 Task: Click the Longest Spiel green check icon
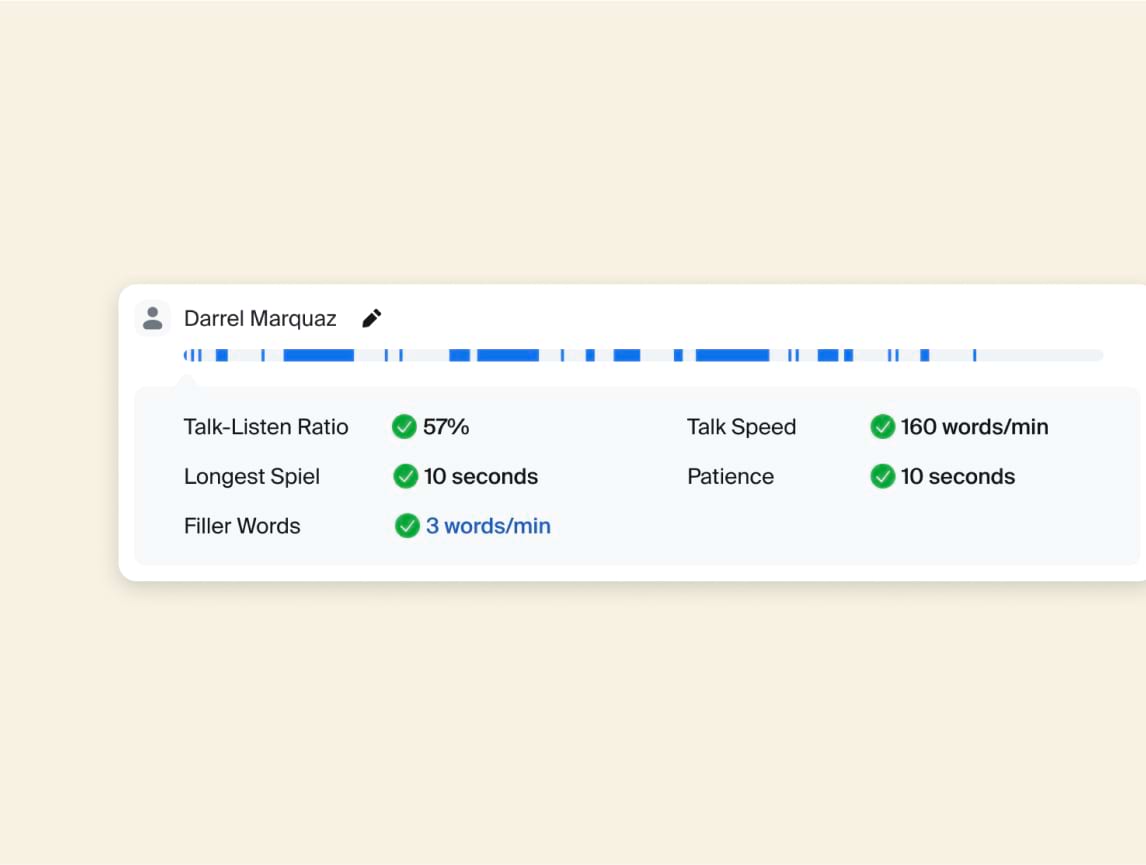click(x=405, y=477)
